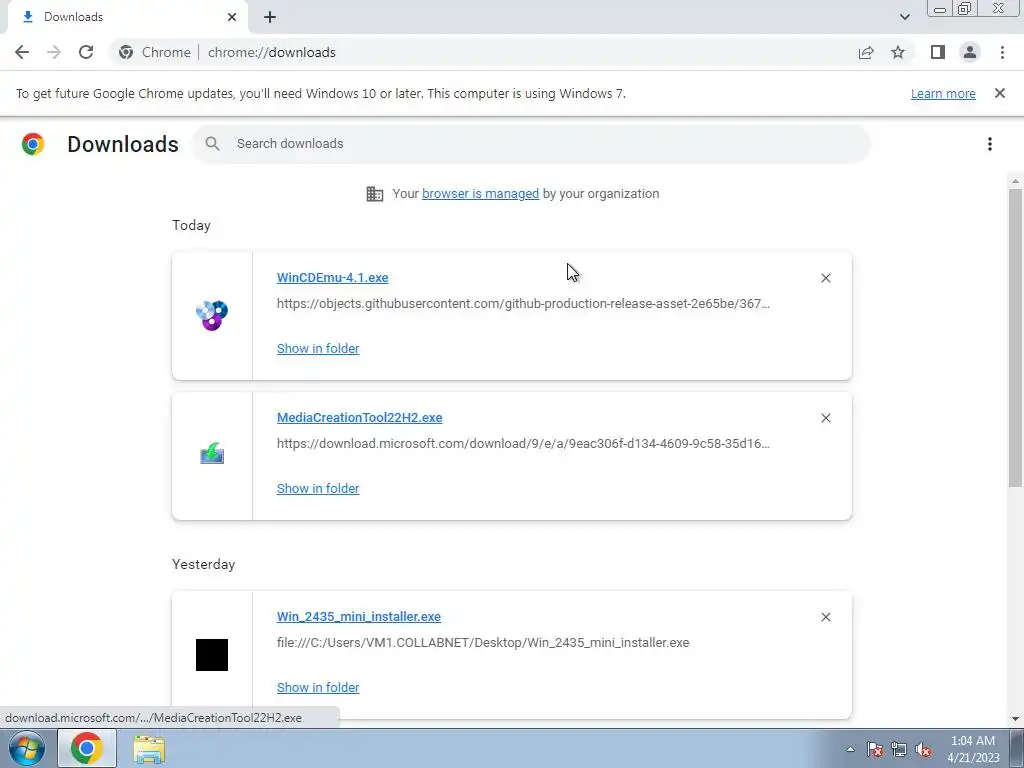
Task: Click the network tray icon
Action: point(899,749)
